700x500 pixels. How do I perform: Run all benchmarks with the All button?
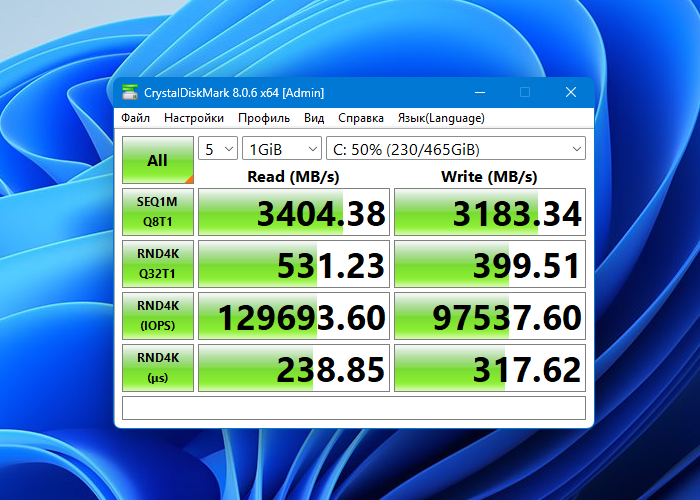pos(158,160)
